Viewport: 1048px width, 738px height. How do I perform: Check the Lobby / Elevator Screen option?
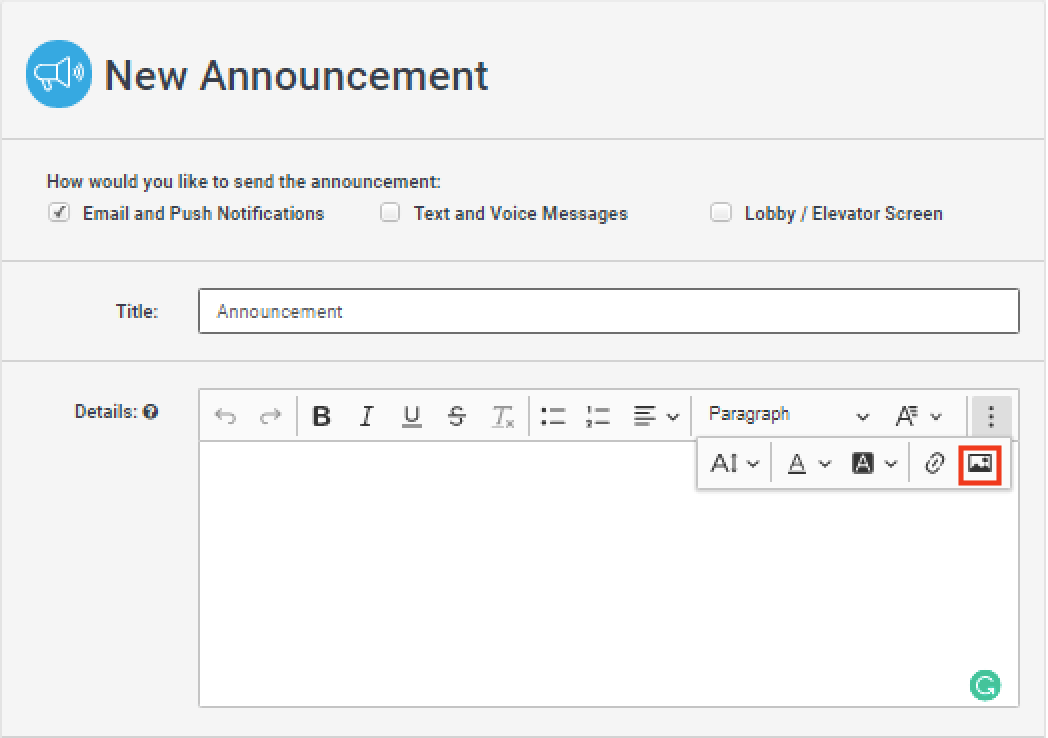coord(721,213)
